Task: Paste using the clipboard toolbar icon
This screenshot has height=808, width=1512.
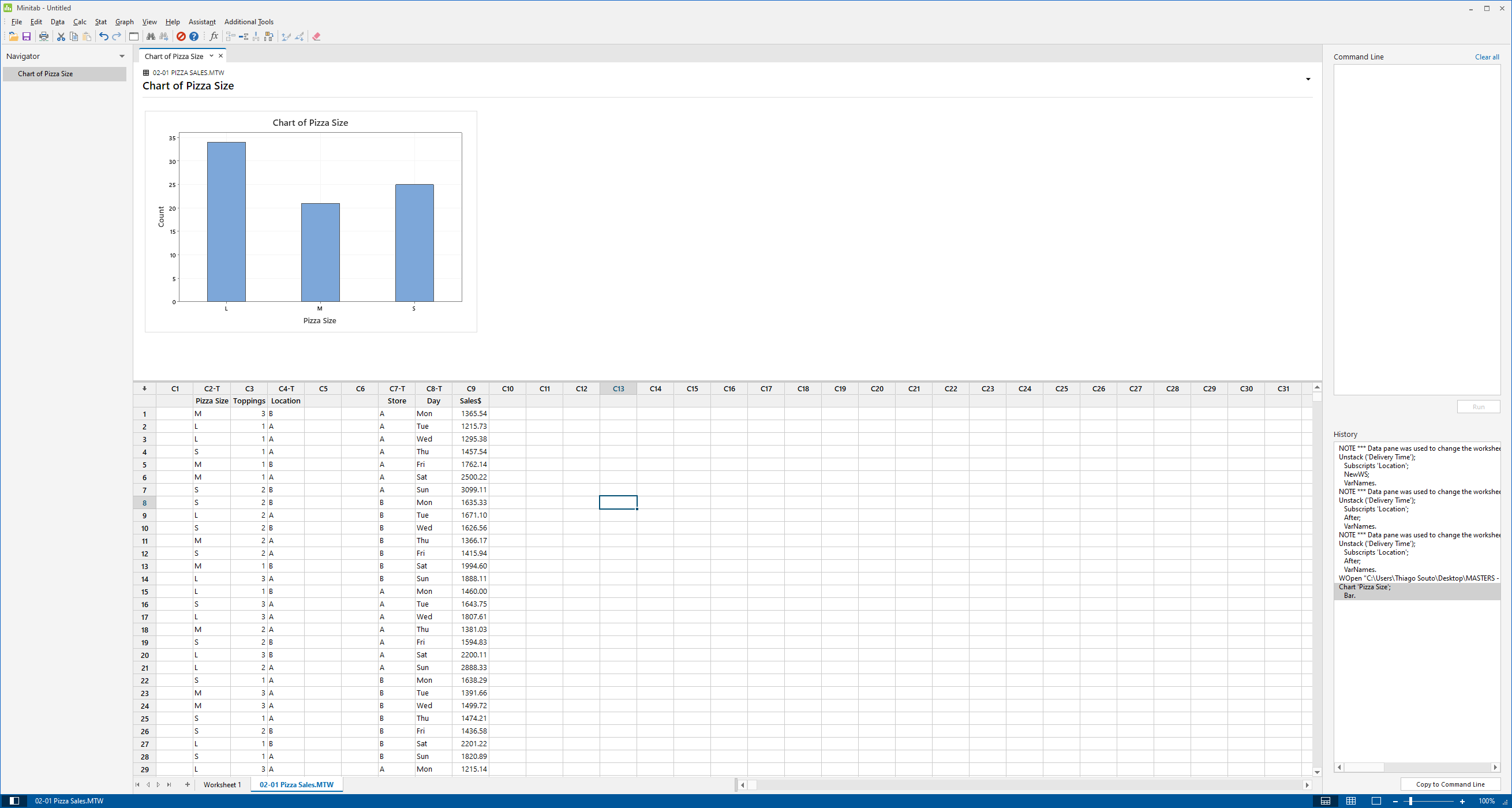Action: coord(87,36)
